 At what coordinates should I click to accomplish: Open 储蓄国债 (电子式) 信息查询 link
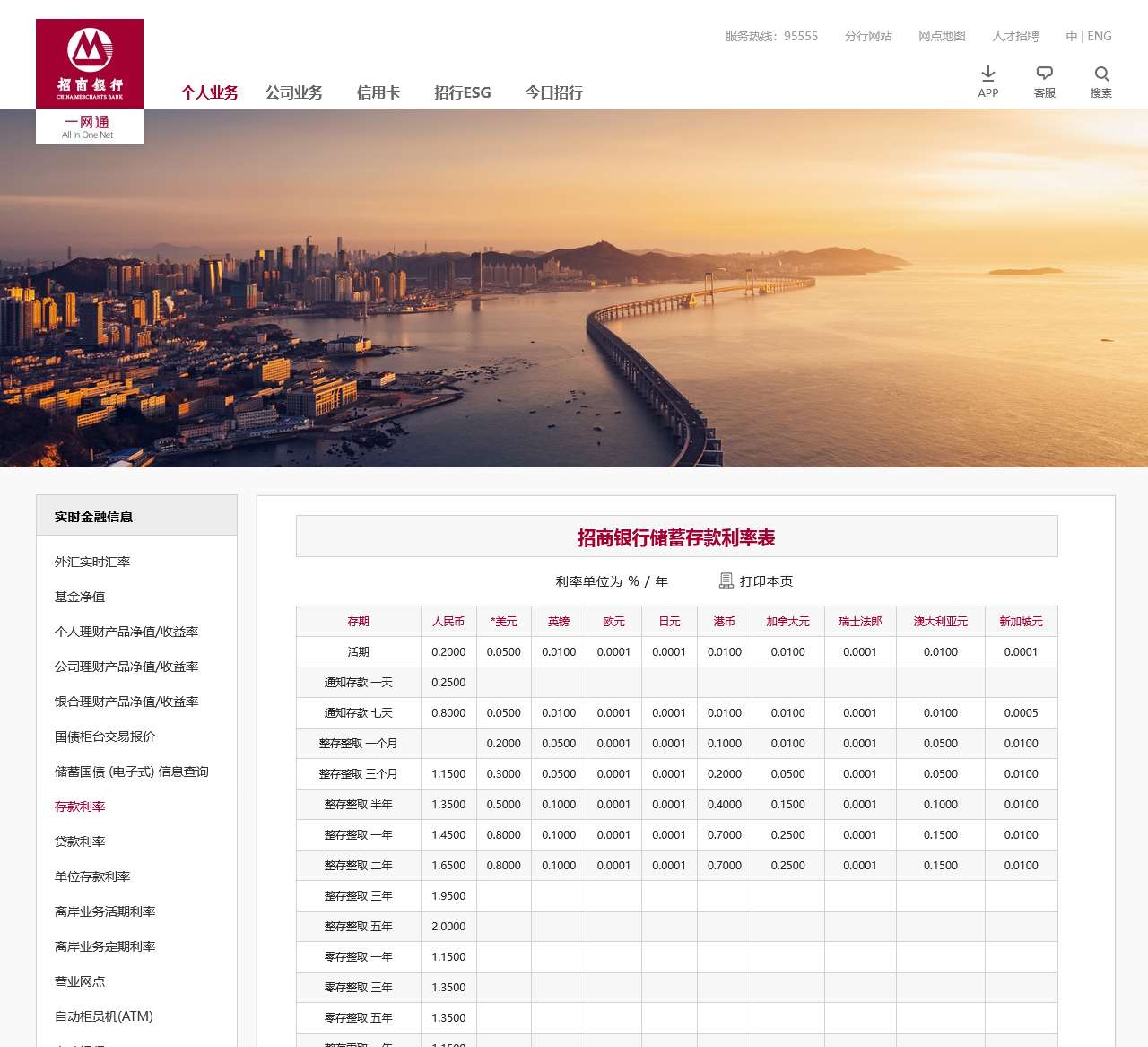click(131, 772)
